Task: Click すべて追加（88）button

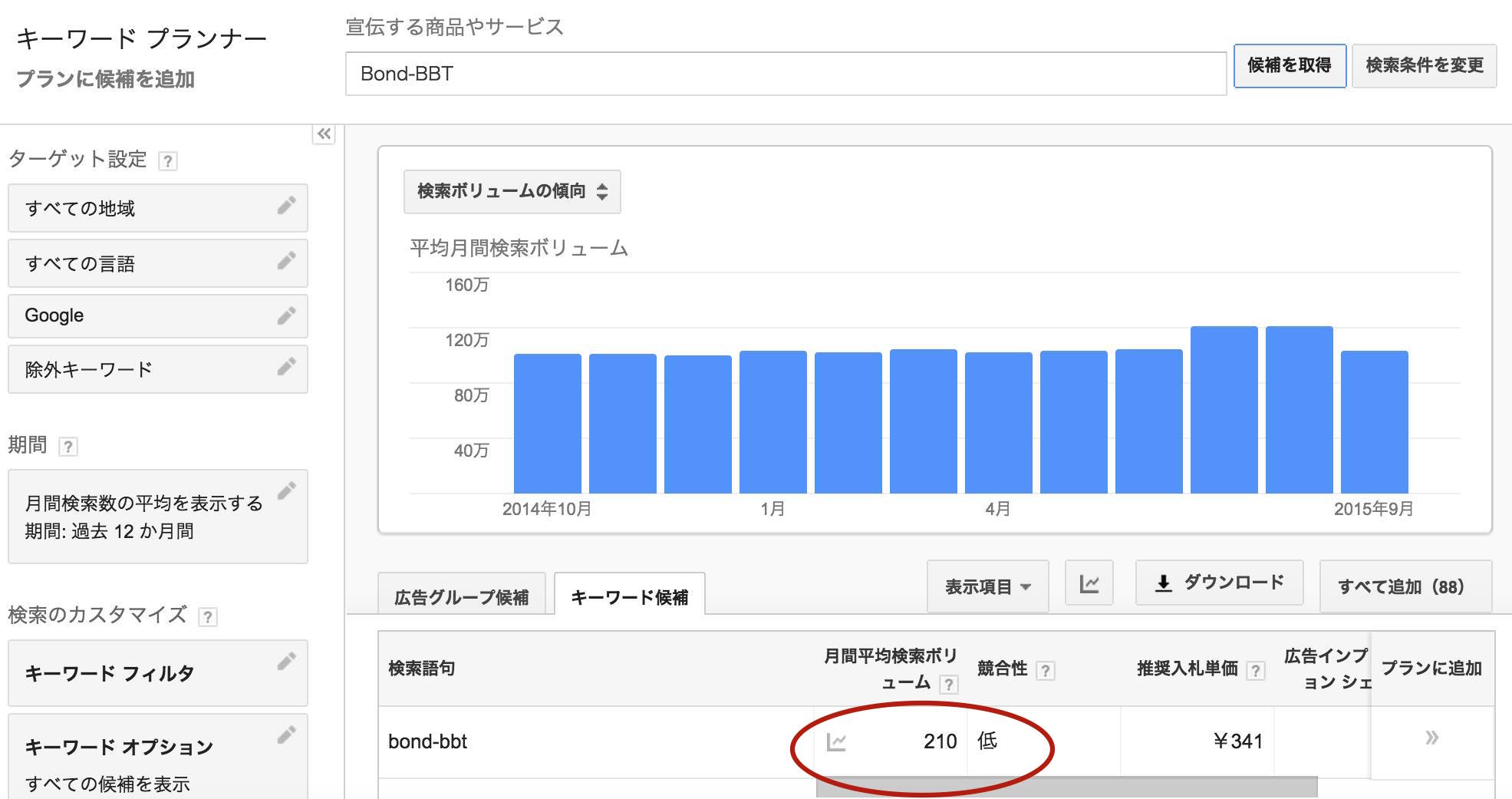Action: pos(1405,586)
